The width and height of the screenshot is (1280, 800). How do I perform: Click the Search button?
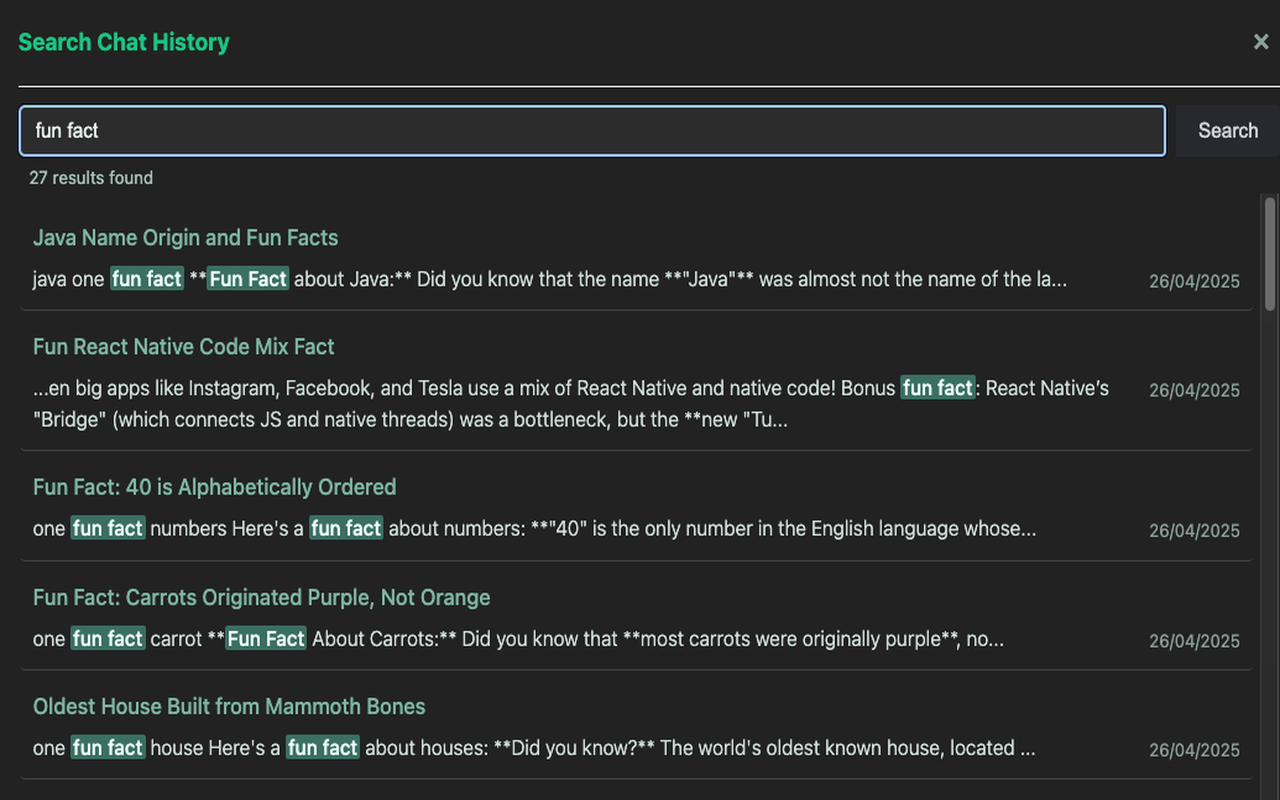point(1227,130)
